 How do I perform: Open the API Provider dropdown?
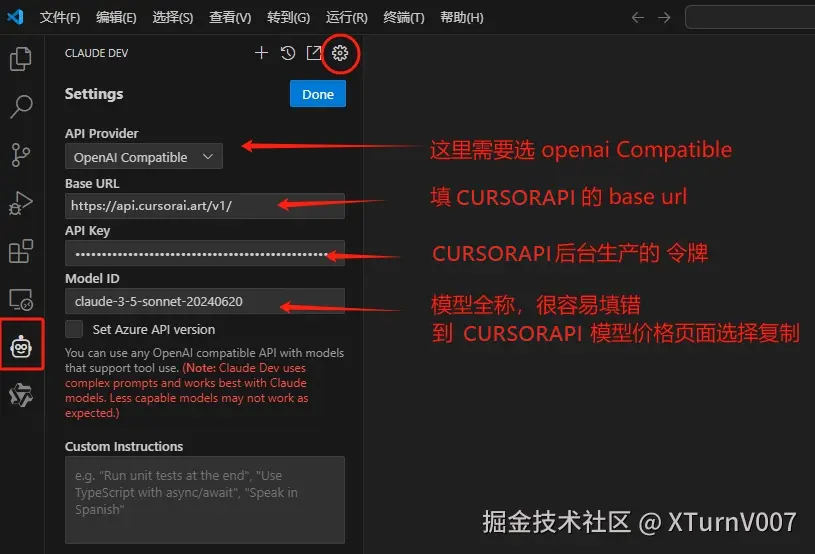click(x=143, y=156)
